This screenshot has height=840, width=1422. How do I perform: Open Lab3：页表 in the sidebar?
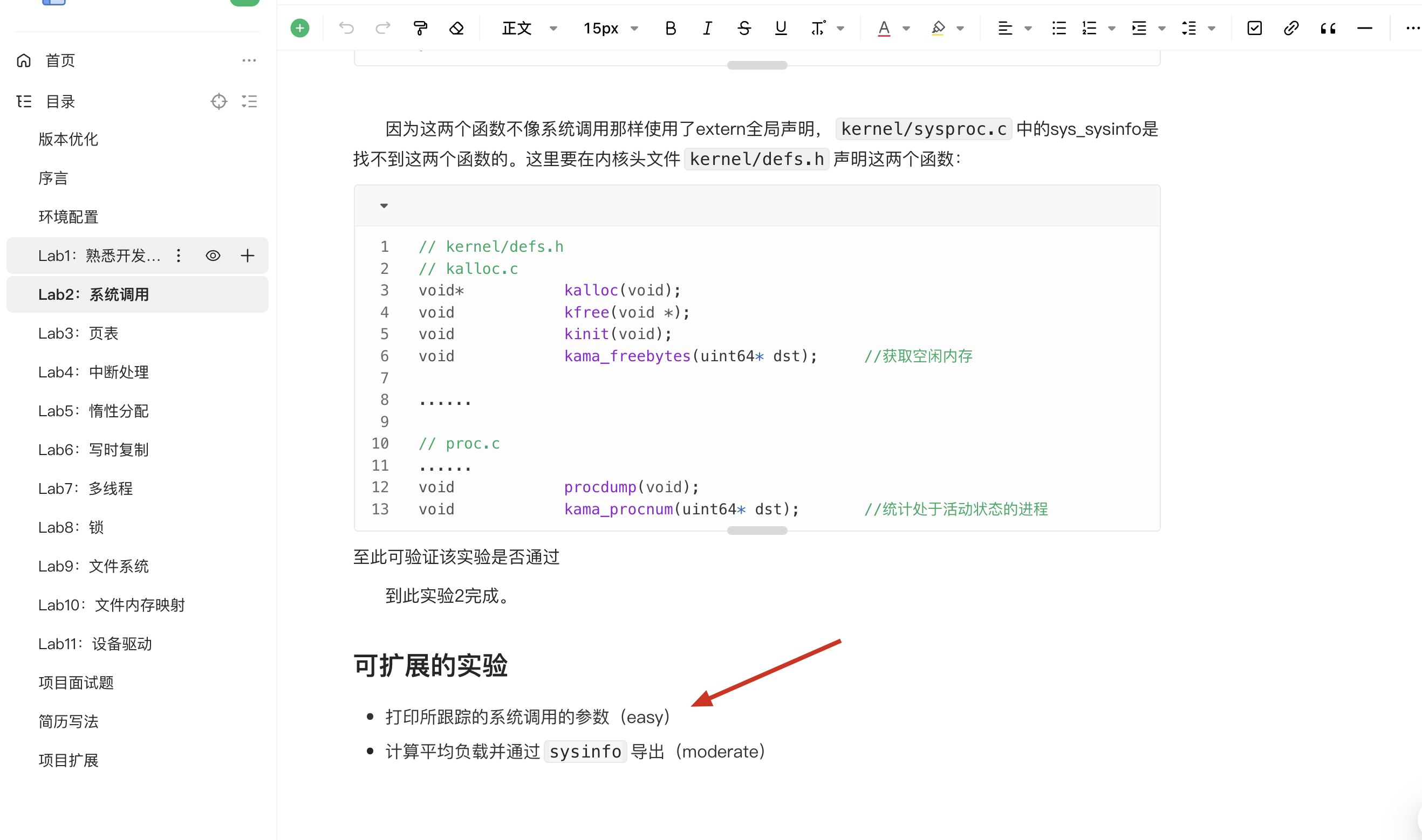pyautogui.click(x=78, y=333)
